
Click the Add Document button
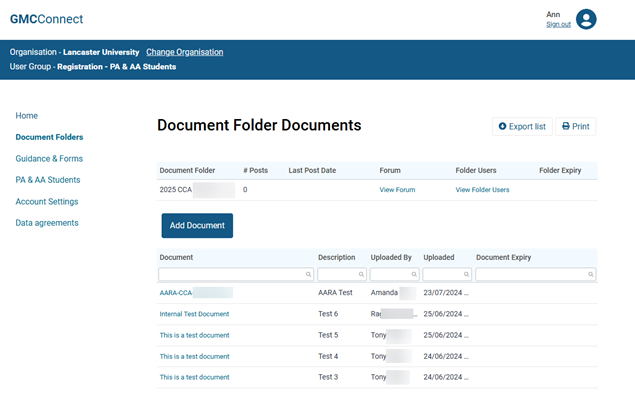click(197, 226)
